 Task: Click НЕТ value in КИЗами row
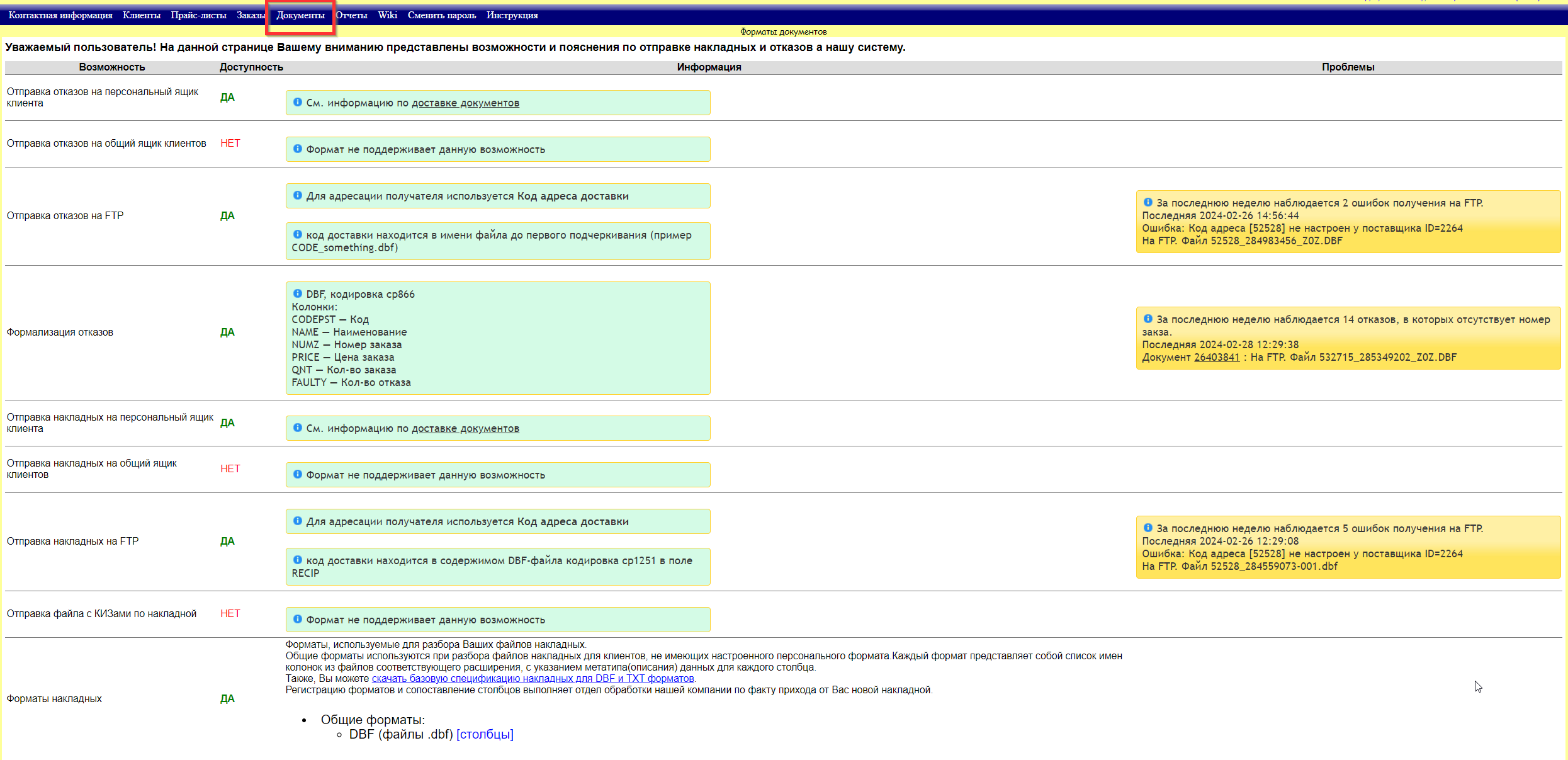tap(230, 613)
